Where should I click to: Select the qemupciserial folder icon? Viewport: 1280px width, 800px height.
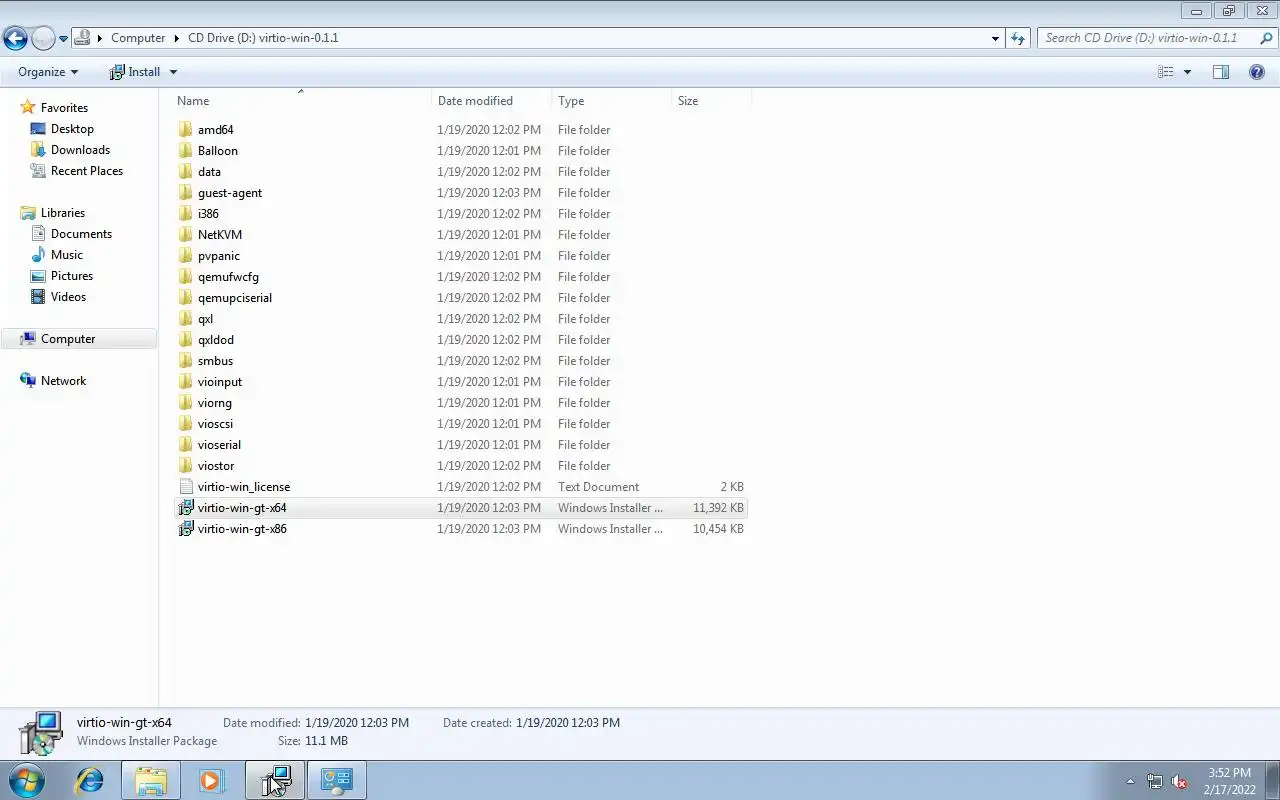[x=185, y=298]
